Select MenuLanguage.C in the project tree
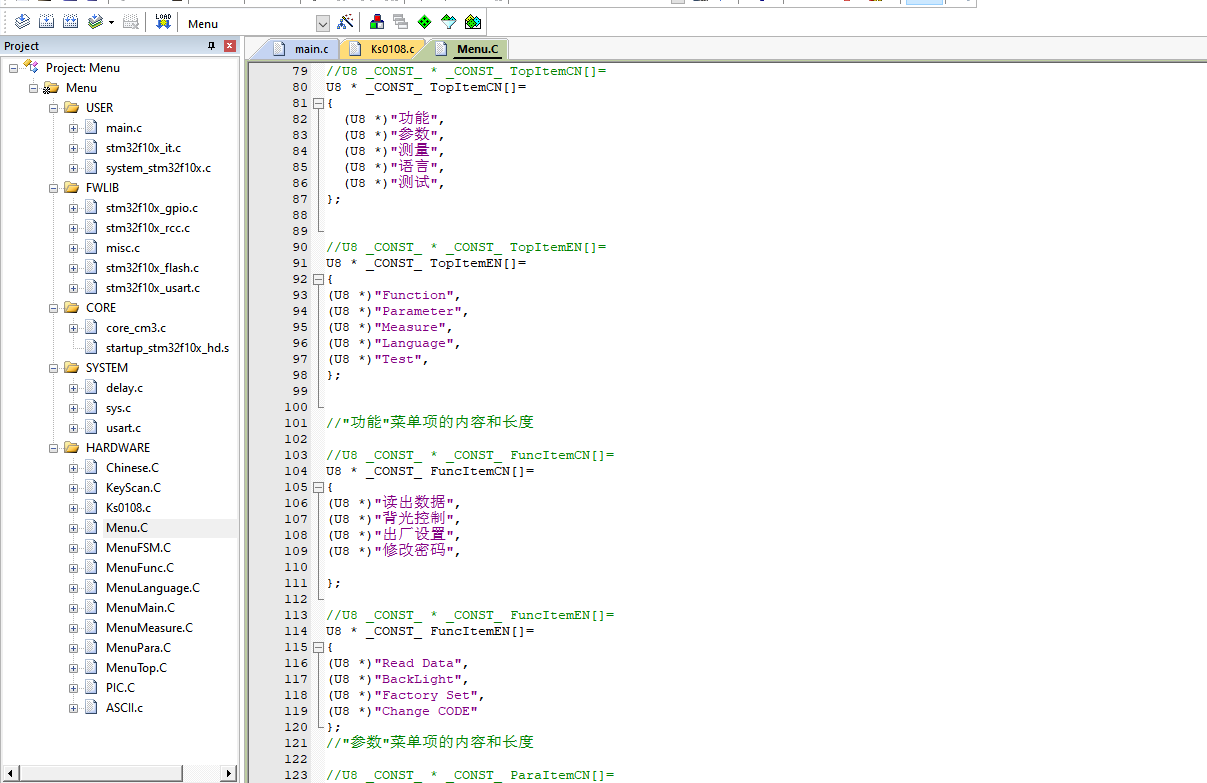This screenshot has width=1207, height=783. (x=153, y=588)
